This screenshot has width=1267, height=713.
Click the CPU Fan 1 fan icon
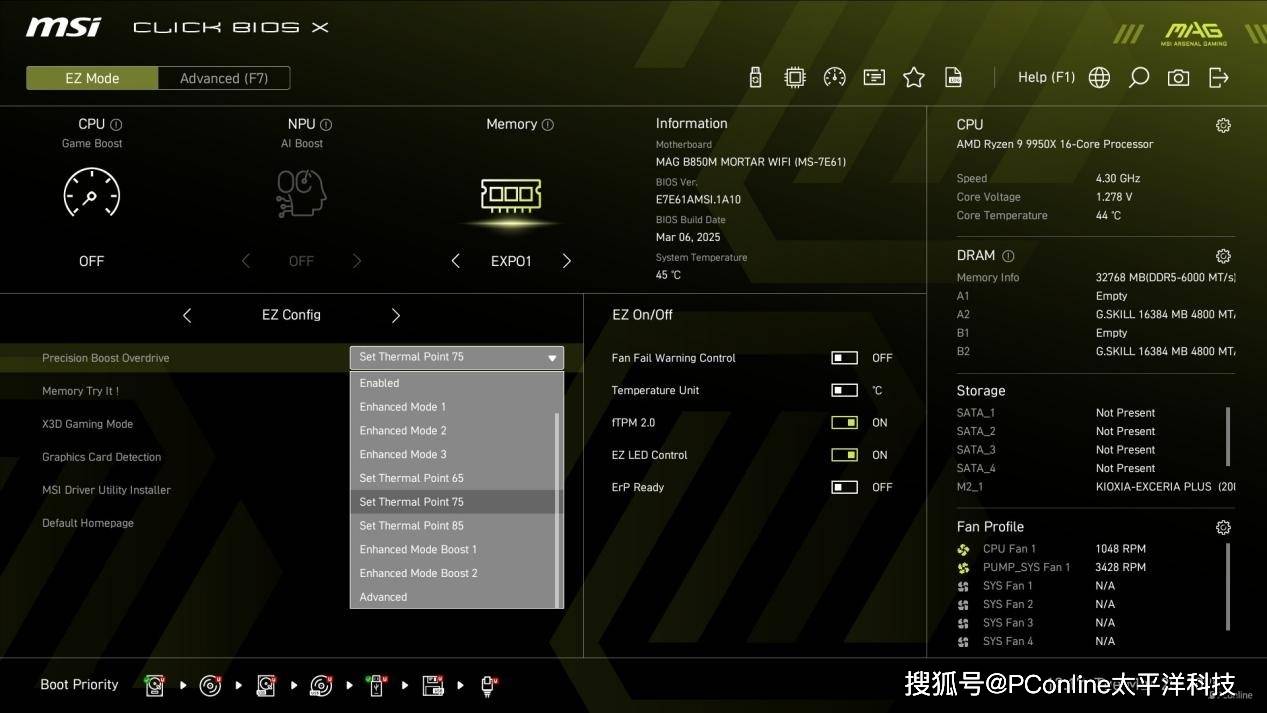pos(963,549)
